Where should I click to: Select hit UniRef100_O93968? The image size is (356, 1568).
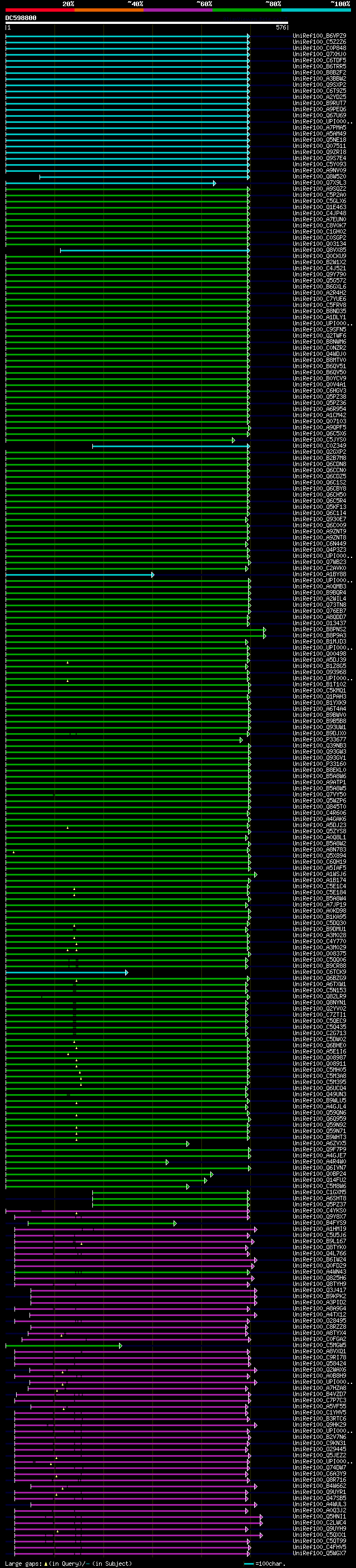point(319,672)
